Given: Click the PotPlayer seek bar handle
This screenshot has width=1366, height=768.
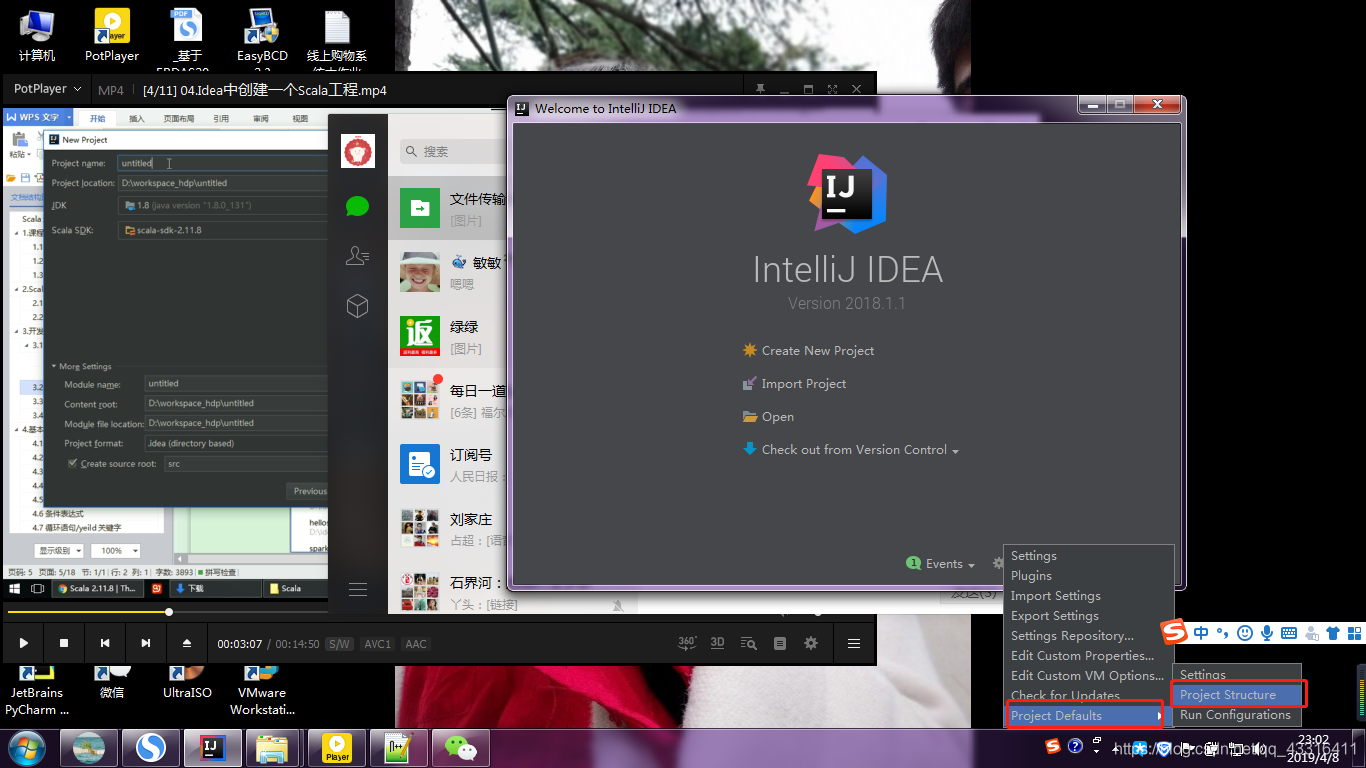Looking at the screenshot, I should click(x=169, y=611).
